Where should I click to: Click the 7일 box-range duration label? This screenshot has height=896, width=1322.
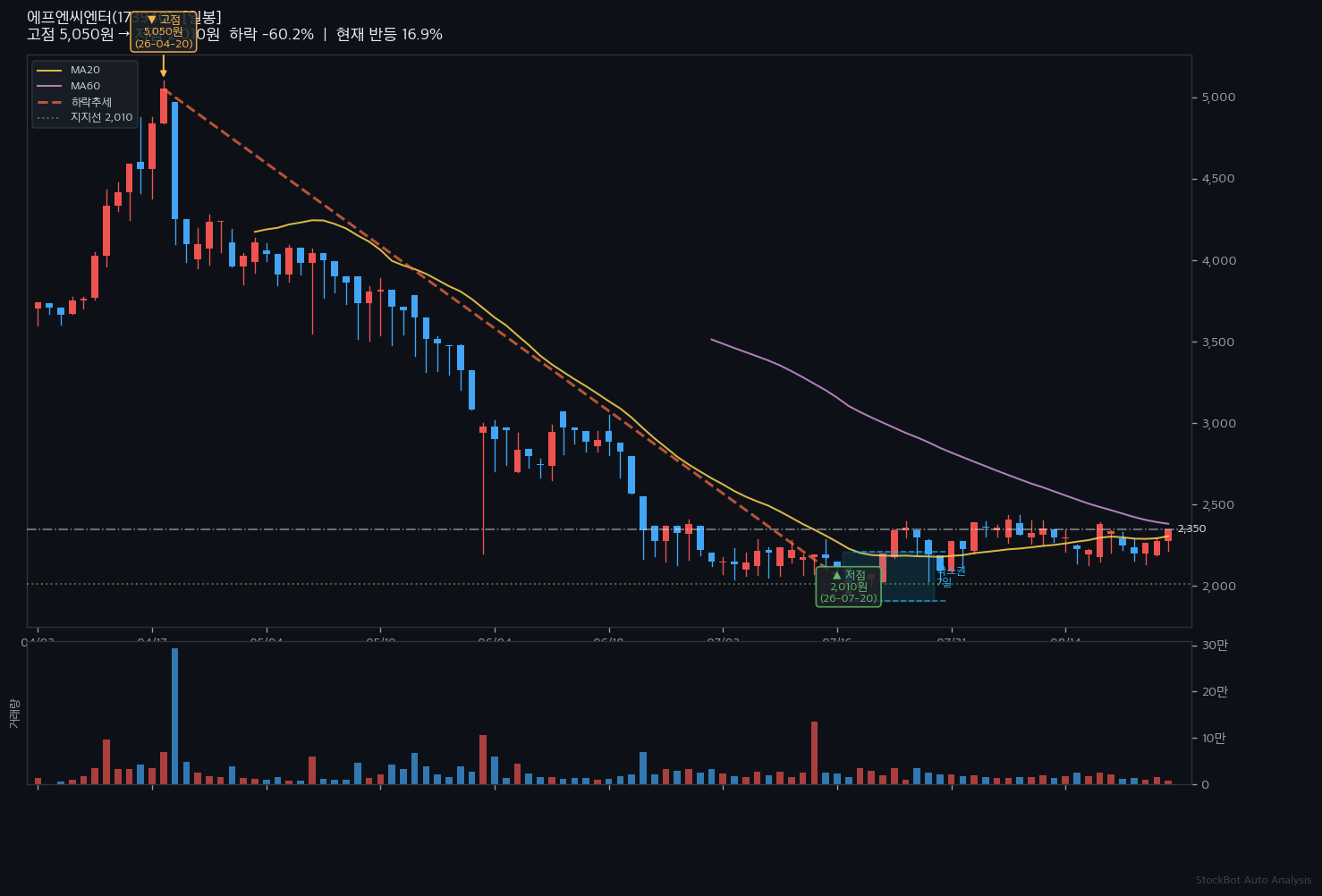pyautogui.click(x=944, y=583)
